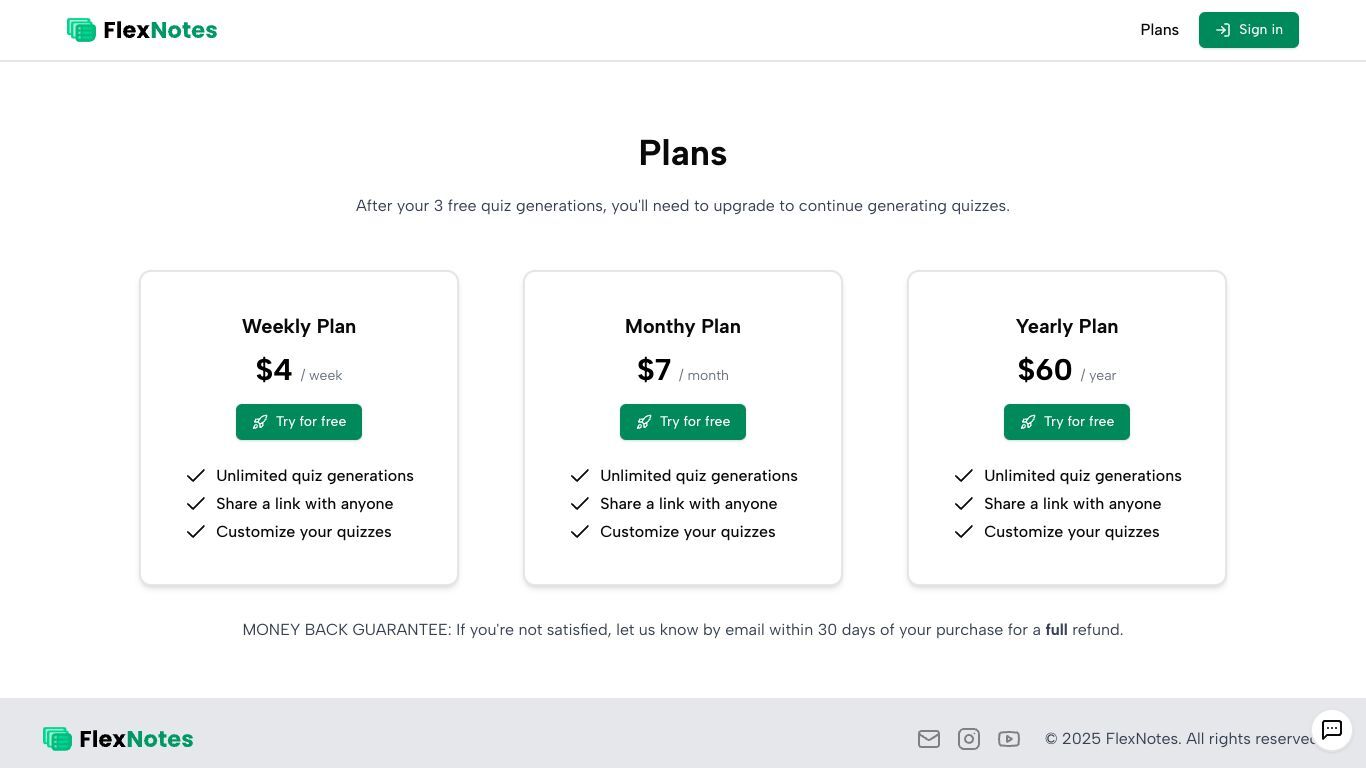
Task: Click the Yearly Plan card heading
Action: (1067, 326)
